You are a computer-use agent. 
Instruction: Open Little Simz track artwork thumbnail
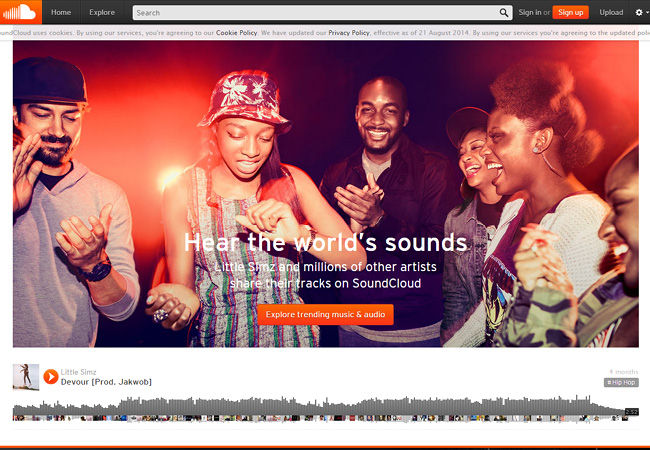pyautogui.click(x=26, y=377)
